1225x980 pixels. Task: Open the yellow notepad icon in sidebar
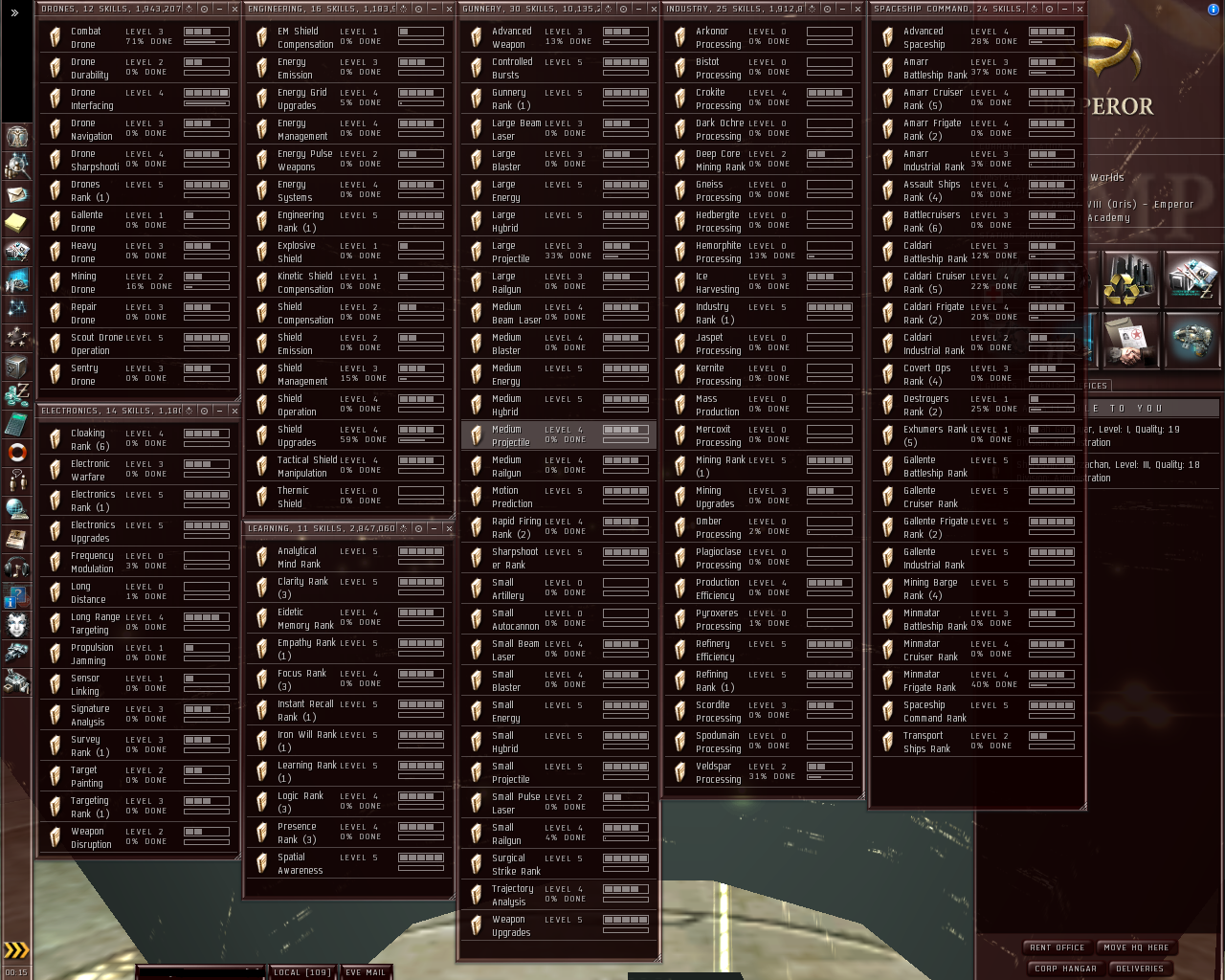(16, 222)
